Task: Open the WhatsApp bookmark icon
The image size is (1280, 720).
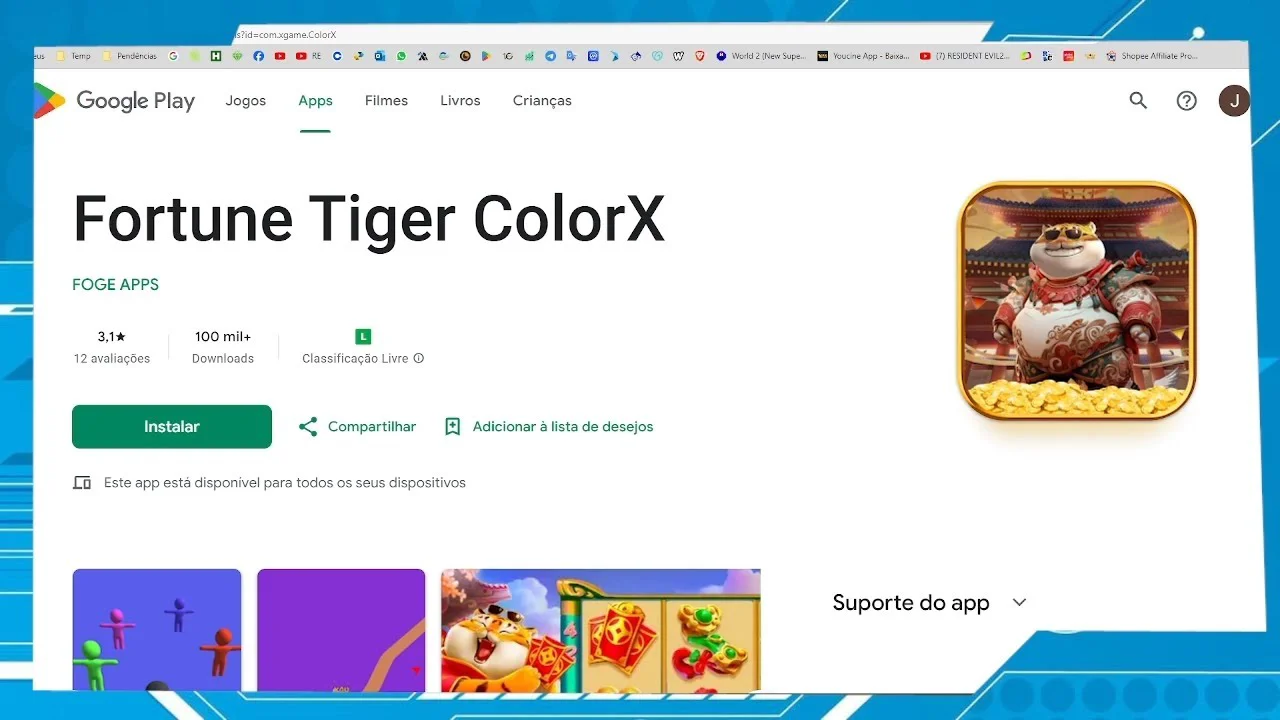Action: pyautogui.click(x=401, y=56)
